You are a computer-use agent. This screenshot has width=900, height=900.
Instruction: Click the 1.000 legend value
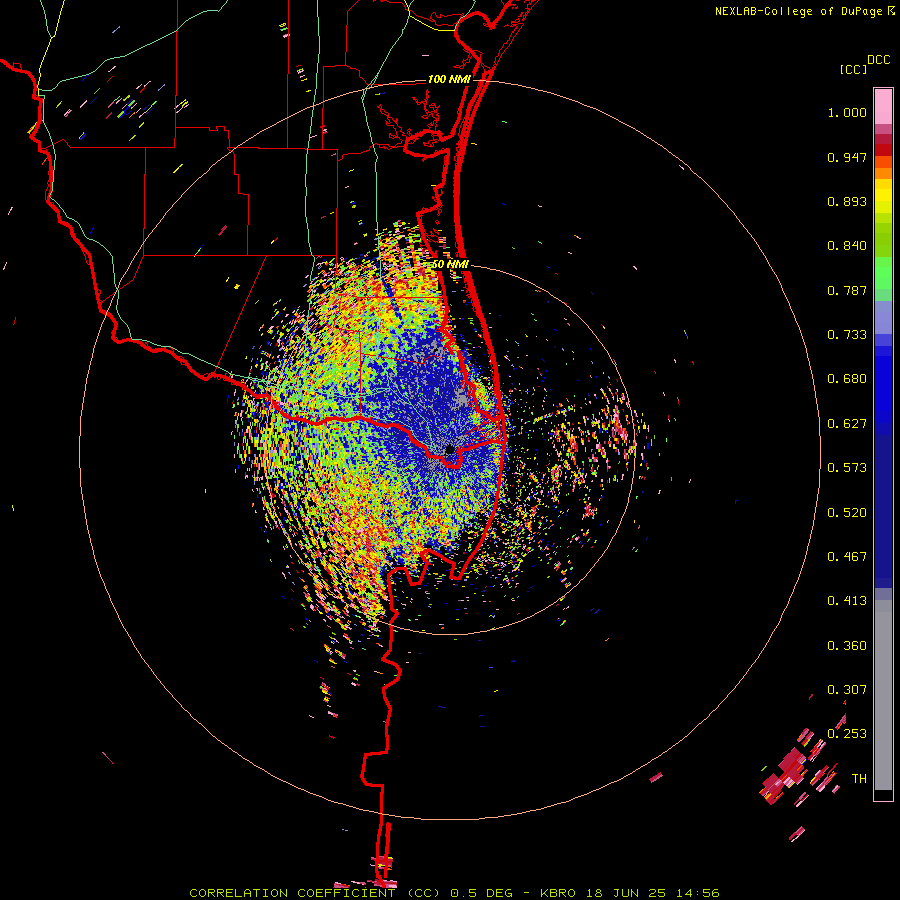click(x=847, y=112)
